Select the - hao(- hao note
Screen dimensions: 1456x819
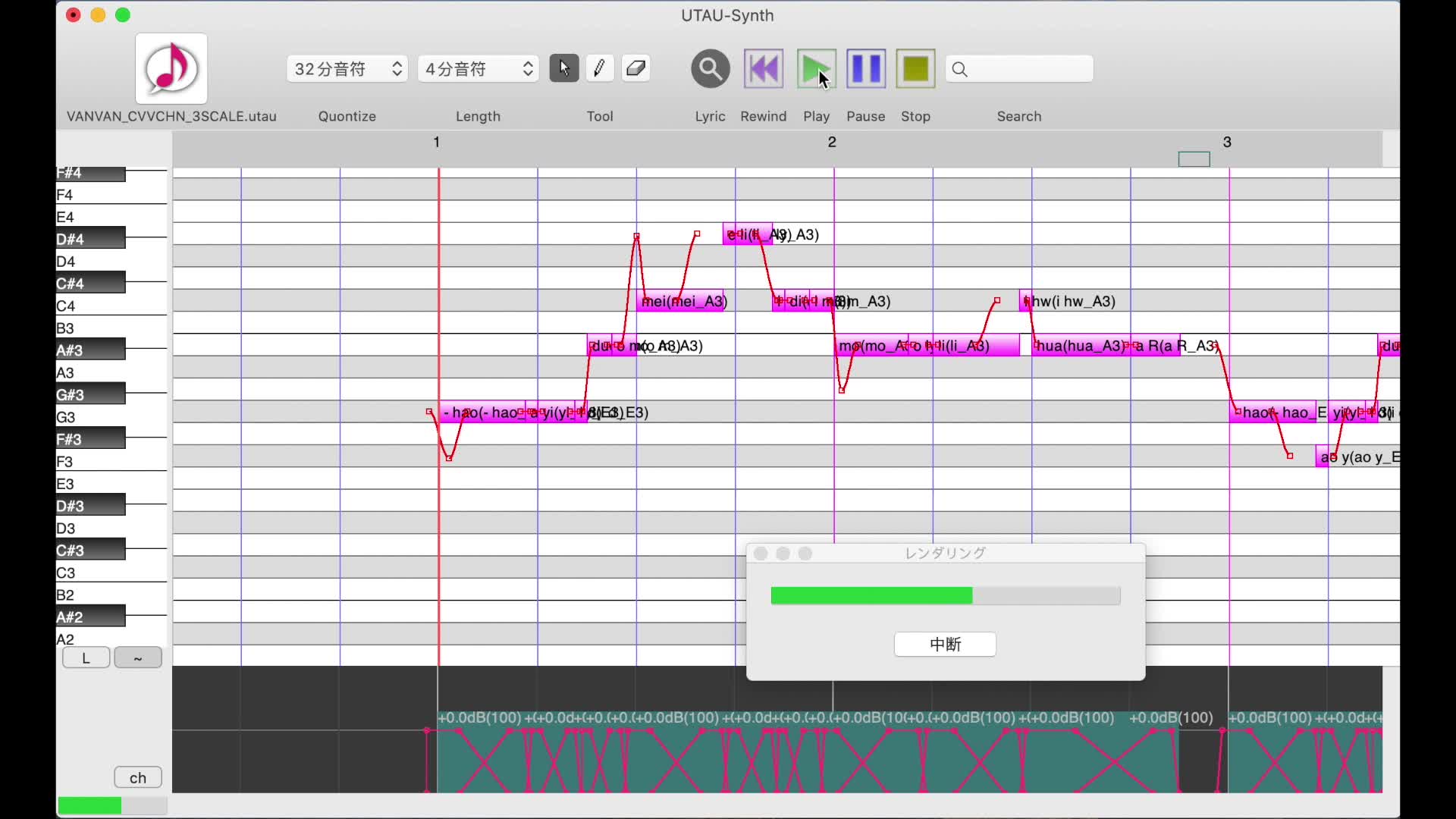tap(482, 413)
